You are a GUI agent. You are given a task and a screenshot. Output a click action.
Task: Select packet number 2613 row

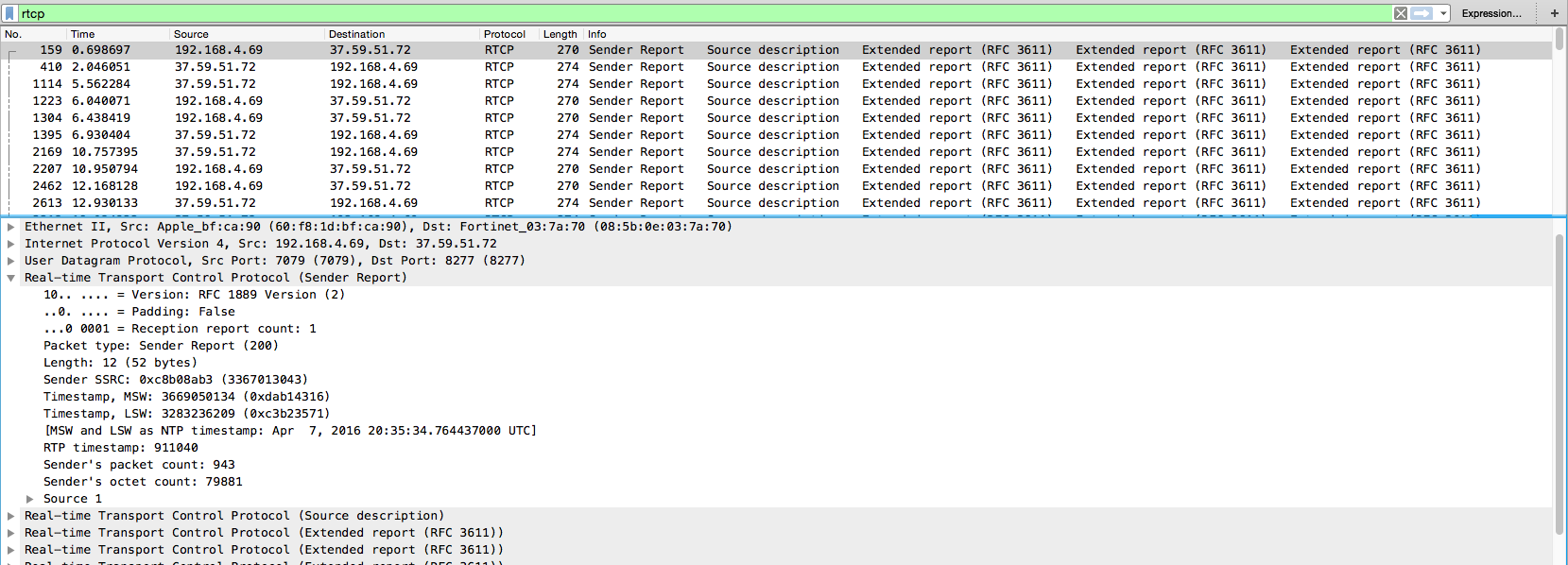coord(776,203)
